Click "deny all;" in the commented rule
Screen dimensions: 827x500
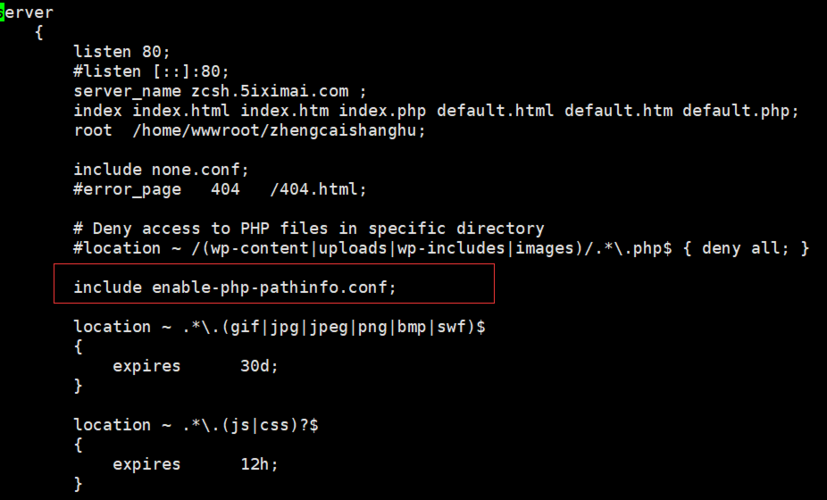746,248
